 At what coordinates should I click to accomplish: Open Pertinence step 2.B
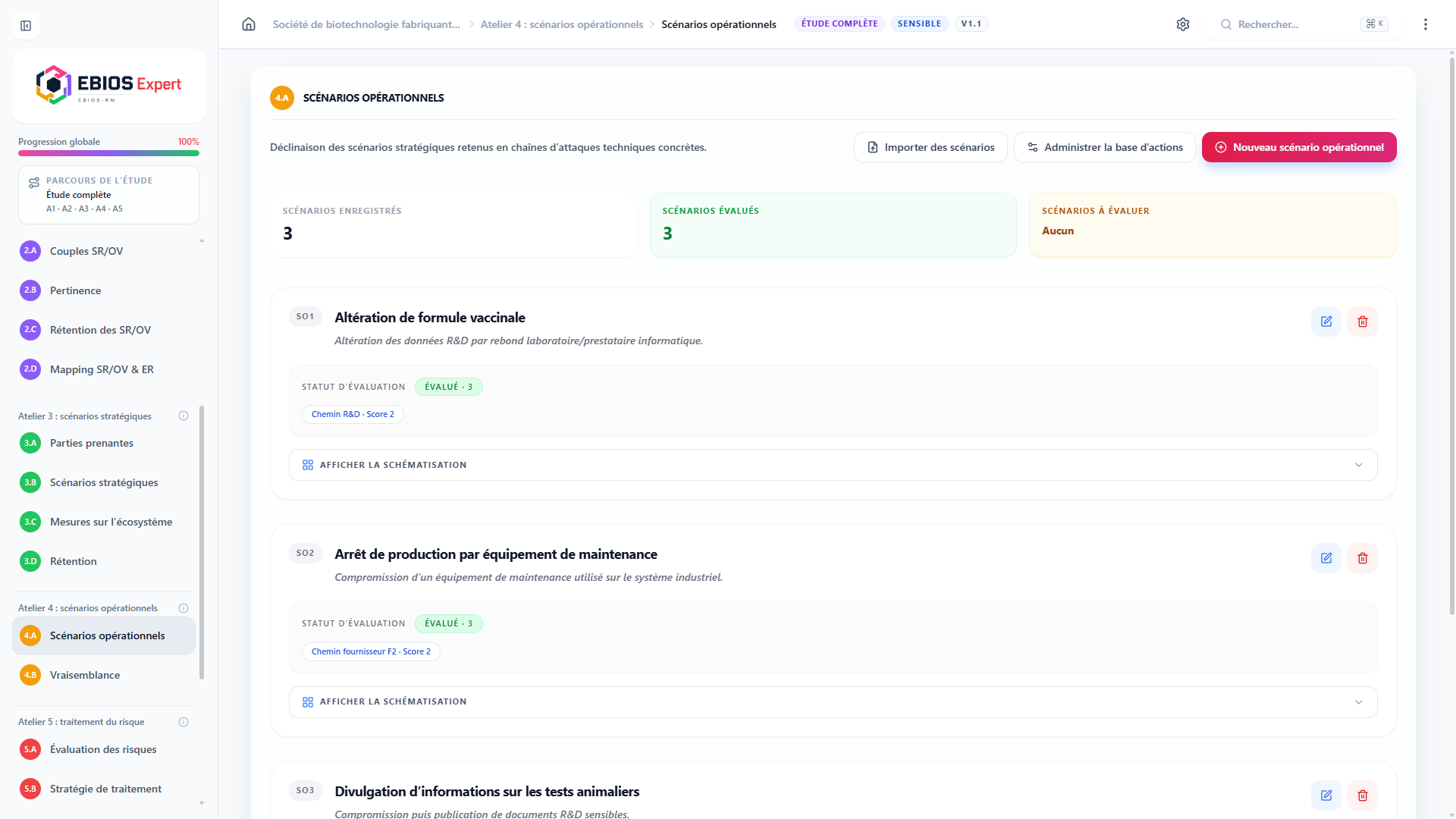click(x=104, y=290)
